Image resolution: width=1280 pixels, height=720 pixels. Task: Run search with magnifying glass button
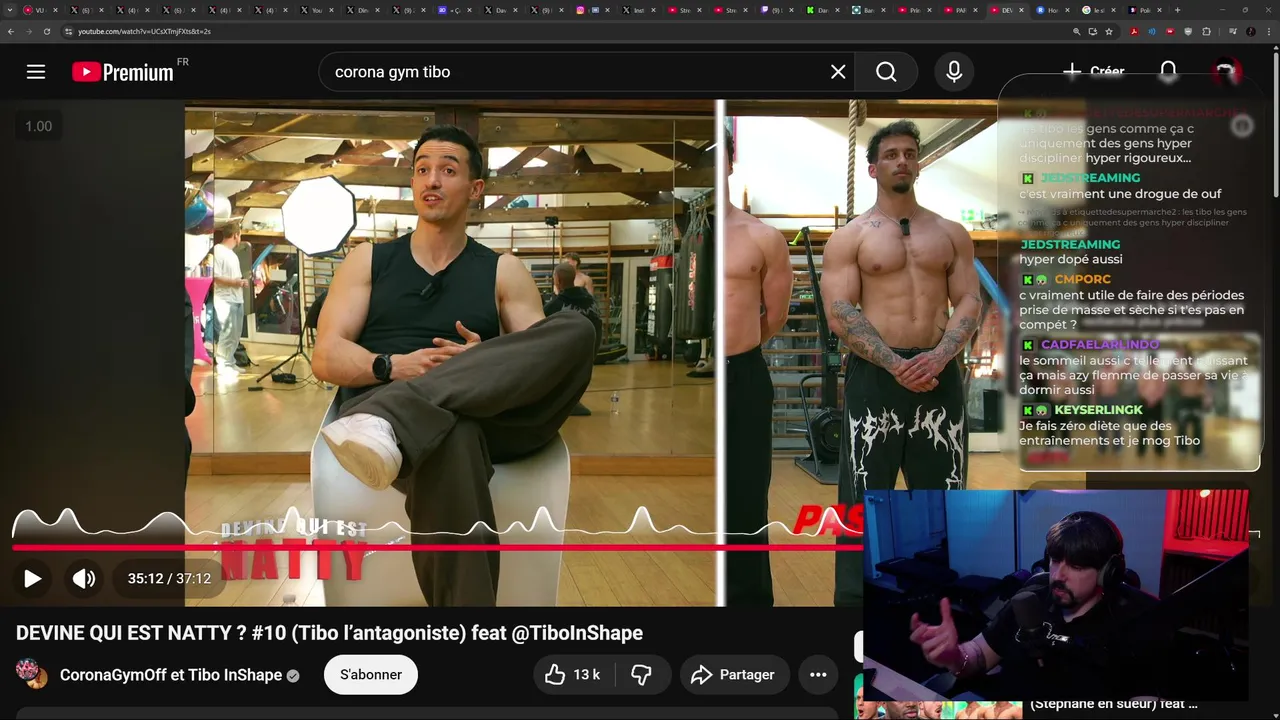[x=886, y=72]
